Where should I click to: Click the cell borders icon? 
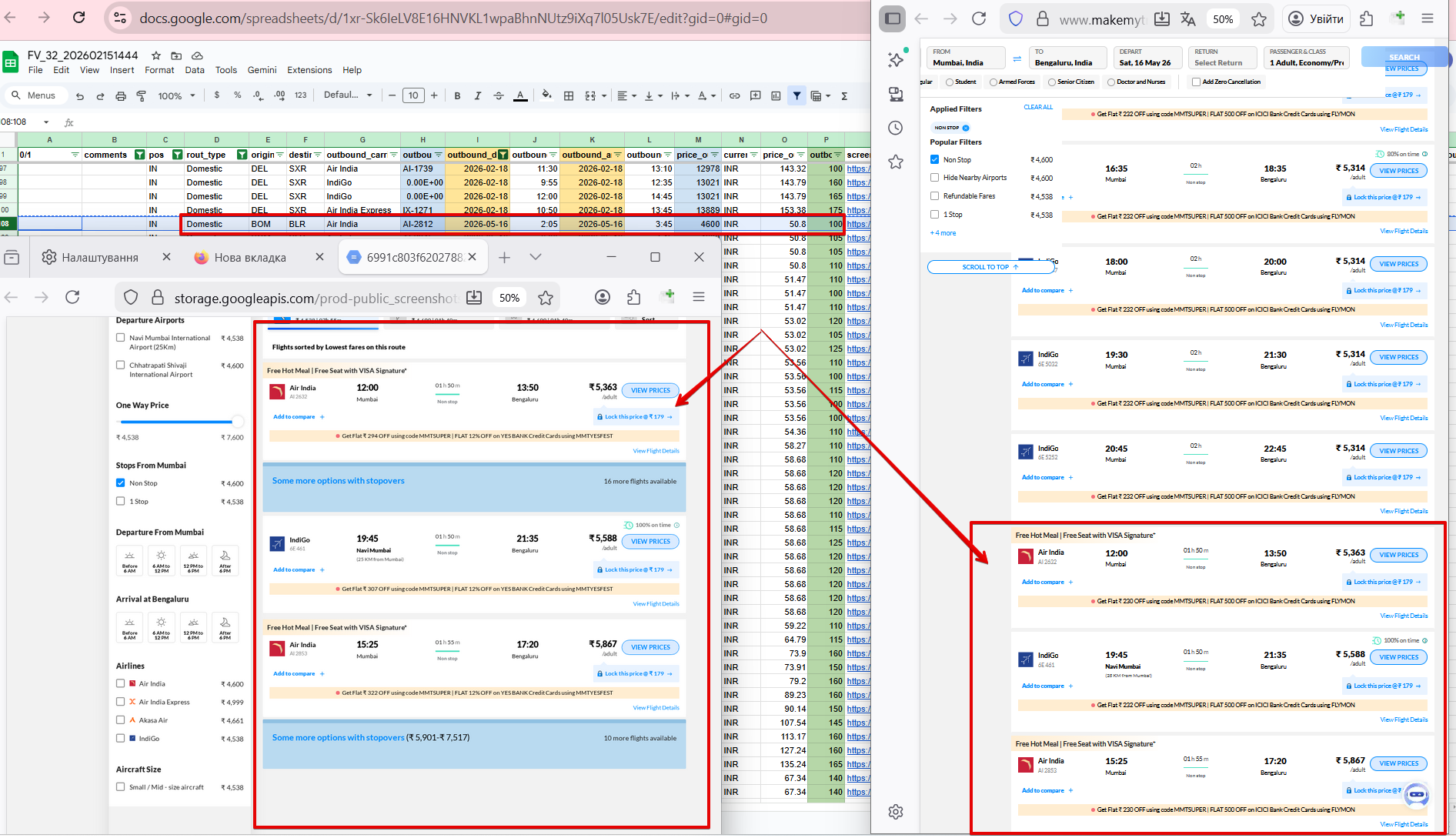coord(569,95)
